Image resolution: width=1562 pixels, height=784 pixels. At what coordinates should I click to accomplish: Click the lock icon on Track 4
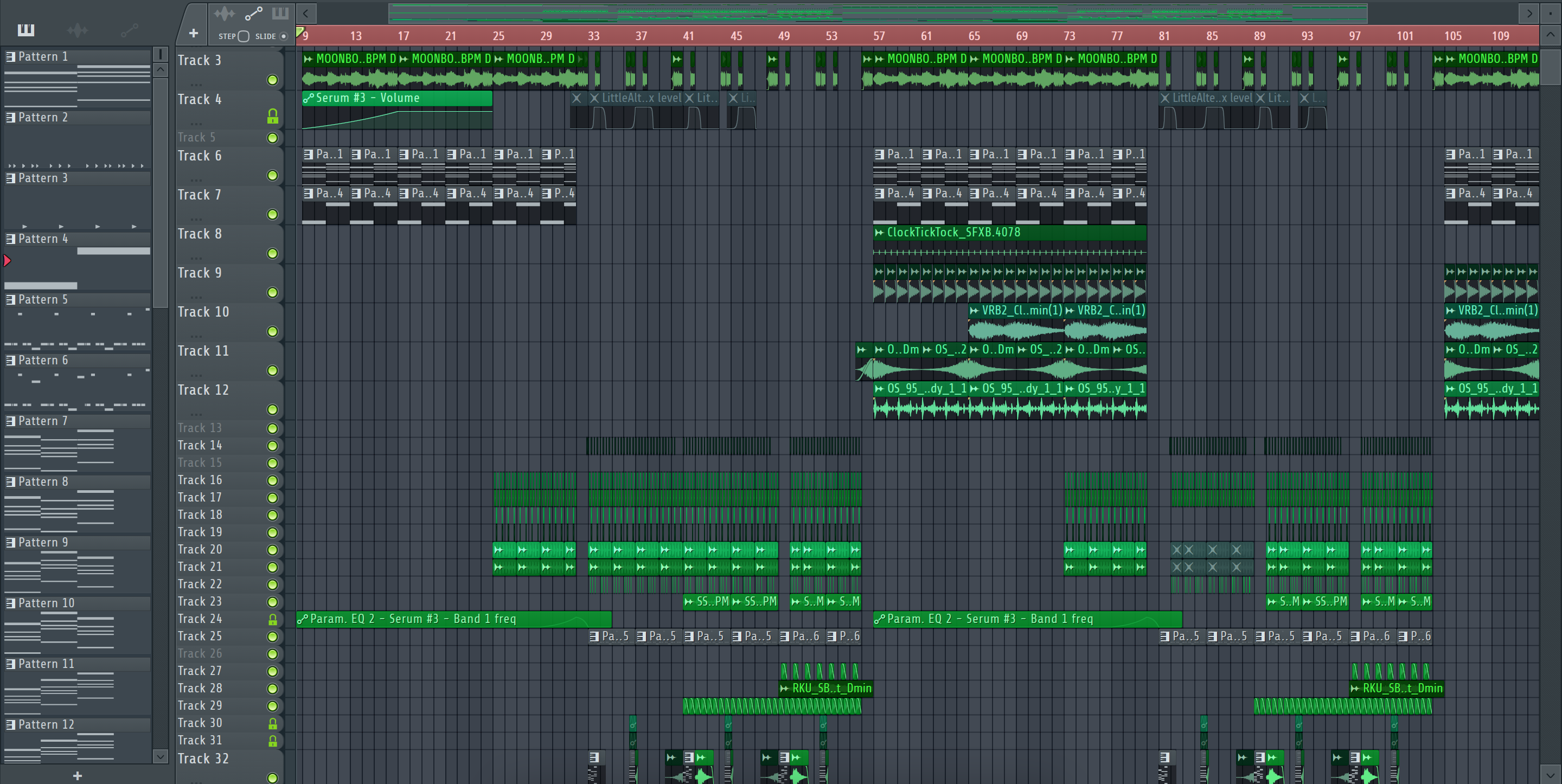272,117
